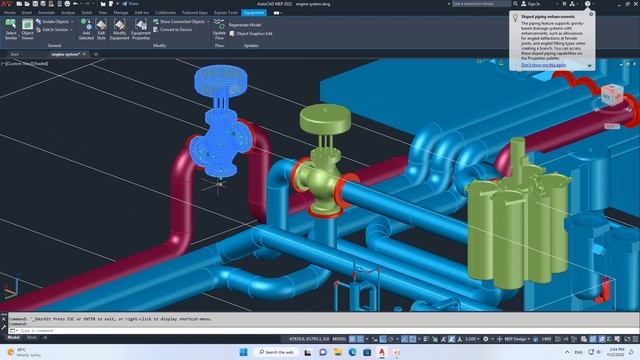Click the search magnifier icon in title bar
This screenshot has width=640, height=360.
pos(516,4)
